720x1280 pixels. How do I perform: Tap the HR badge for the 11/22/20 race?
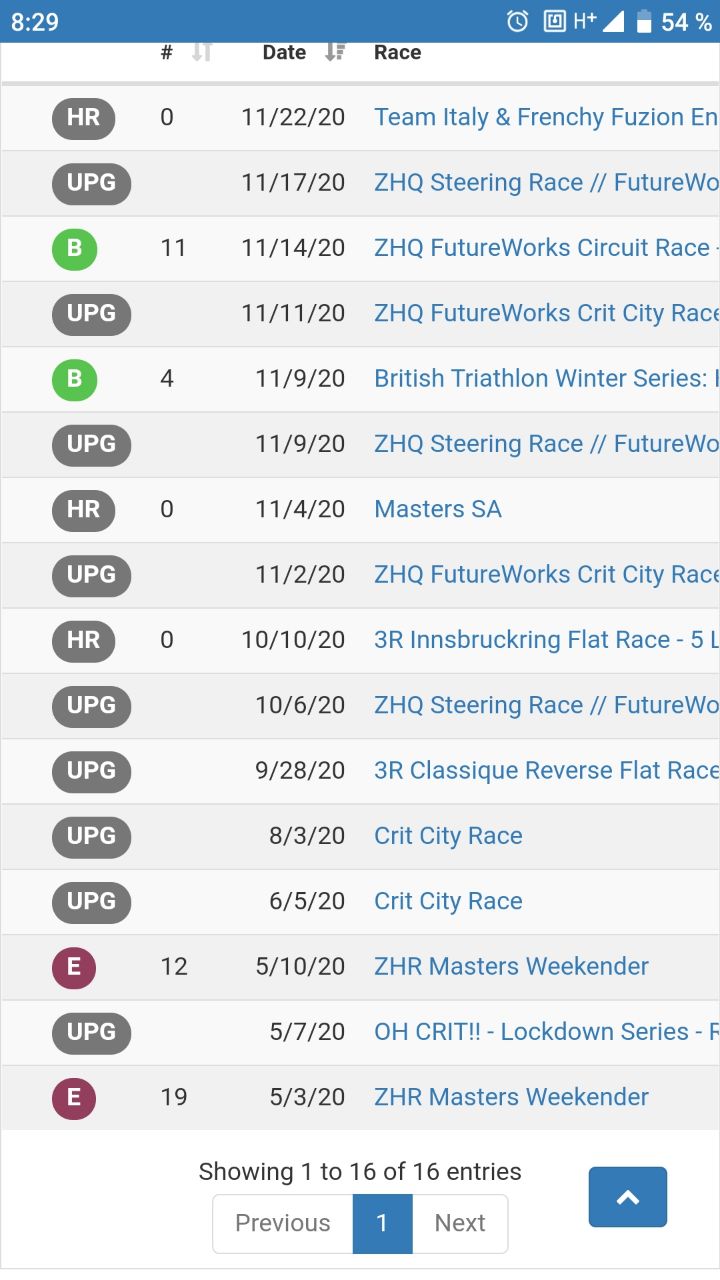[83, 118]
